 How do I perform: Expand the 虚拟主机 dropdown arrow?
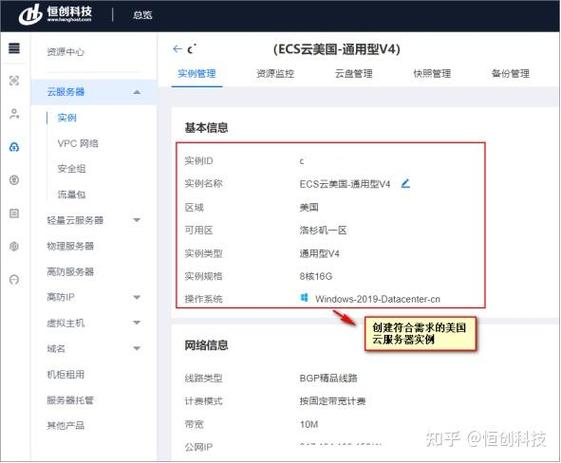[137, 322]
